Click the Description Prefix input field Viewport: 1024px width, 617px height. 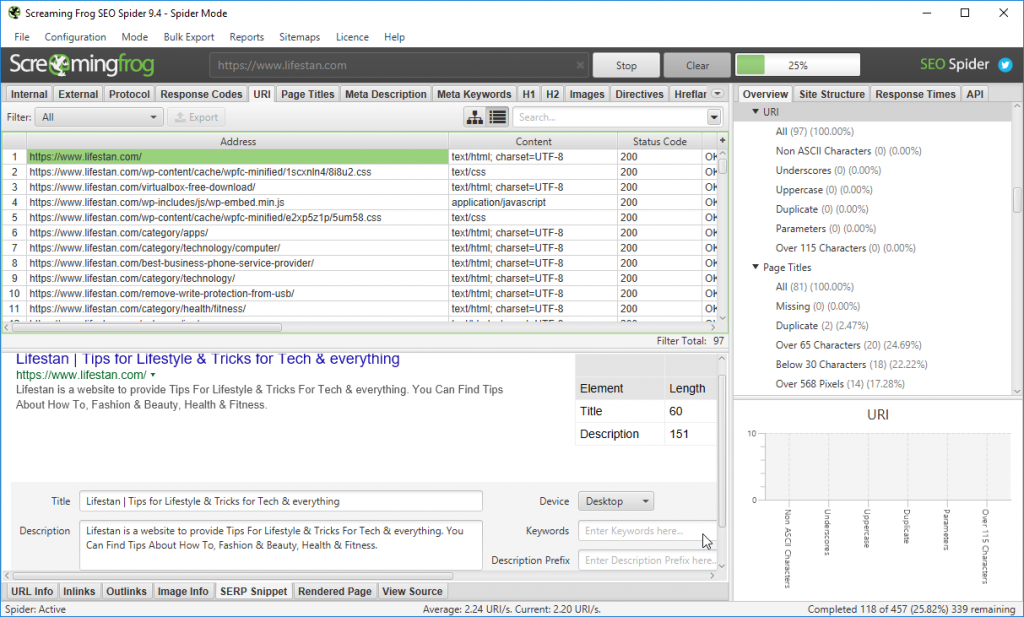[x=647, y=560]
